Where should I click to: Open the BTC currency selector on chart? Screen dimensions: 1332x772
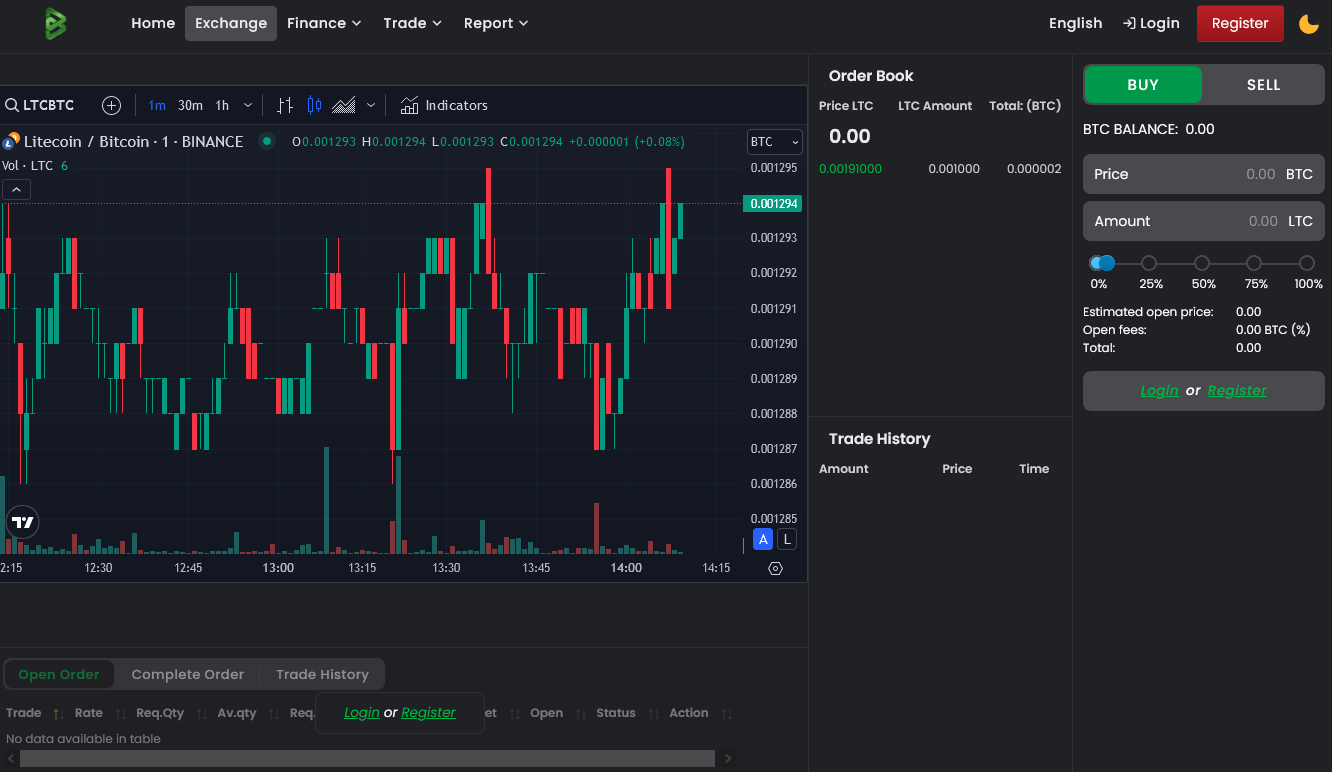tap(774, 142)
